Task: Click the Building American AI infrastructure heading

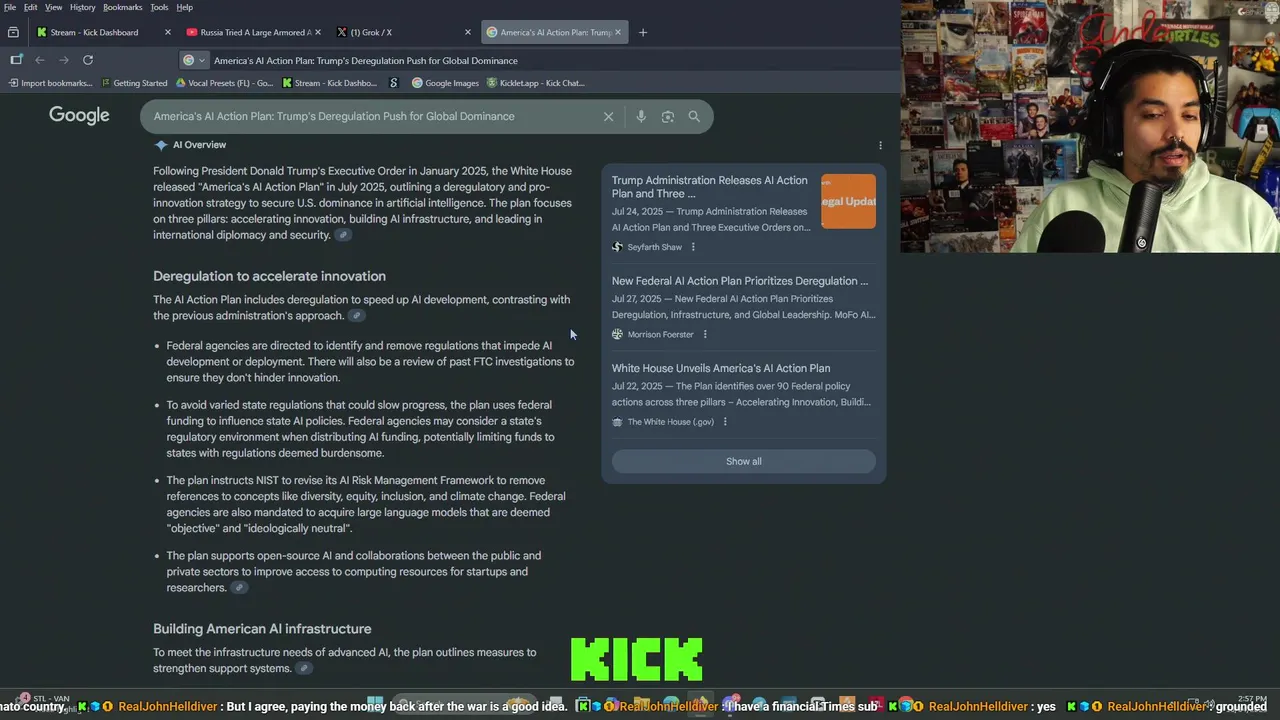Action: [x=262, y=629]
